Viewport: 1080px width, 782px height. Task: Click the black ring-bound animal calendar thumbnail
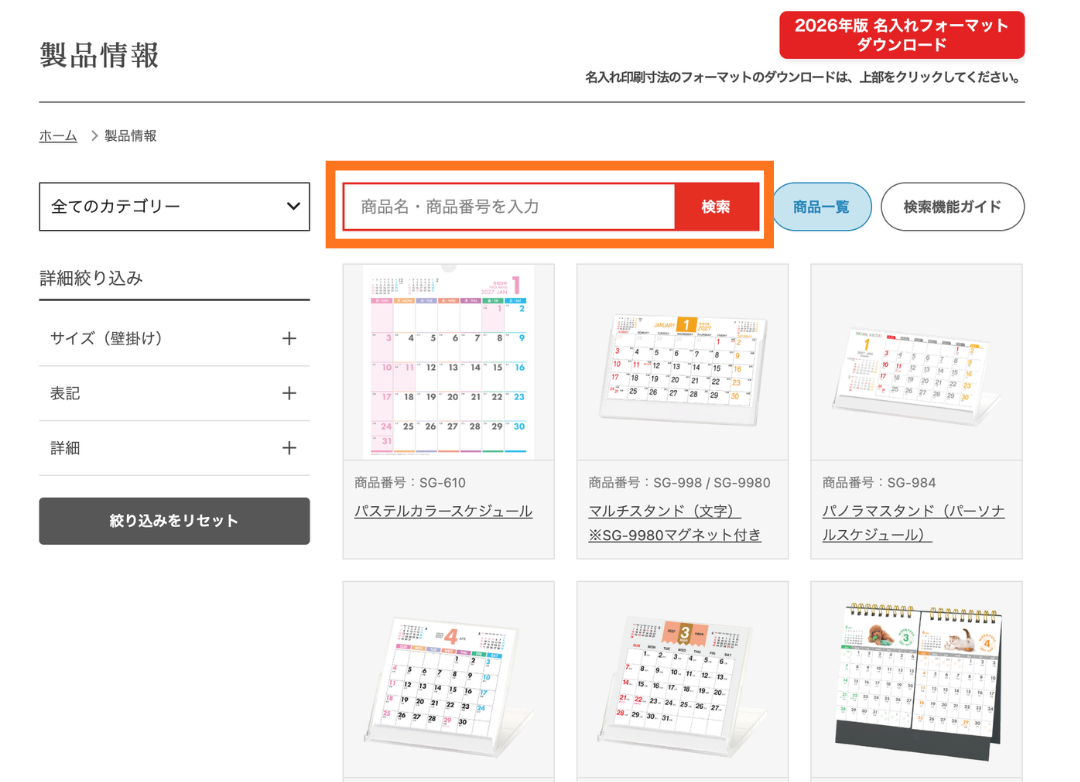(916, 680)
